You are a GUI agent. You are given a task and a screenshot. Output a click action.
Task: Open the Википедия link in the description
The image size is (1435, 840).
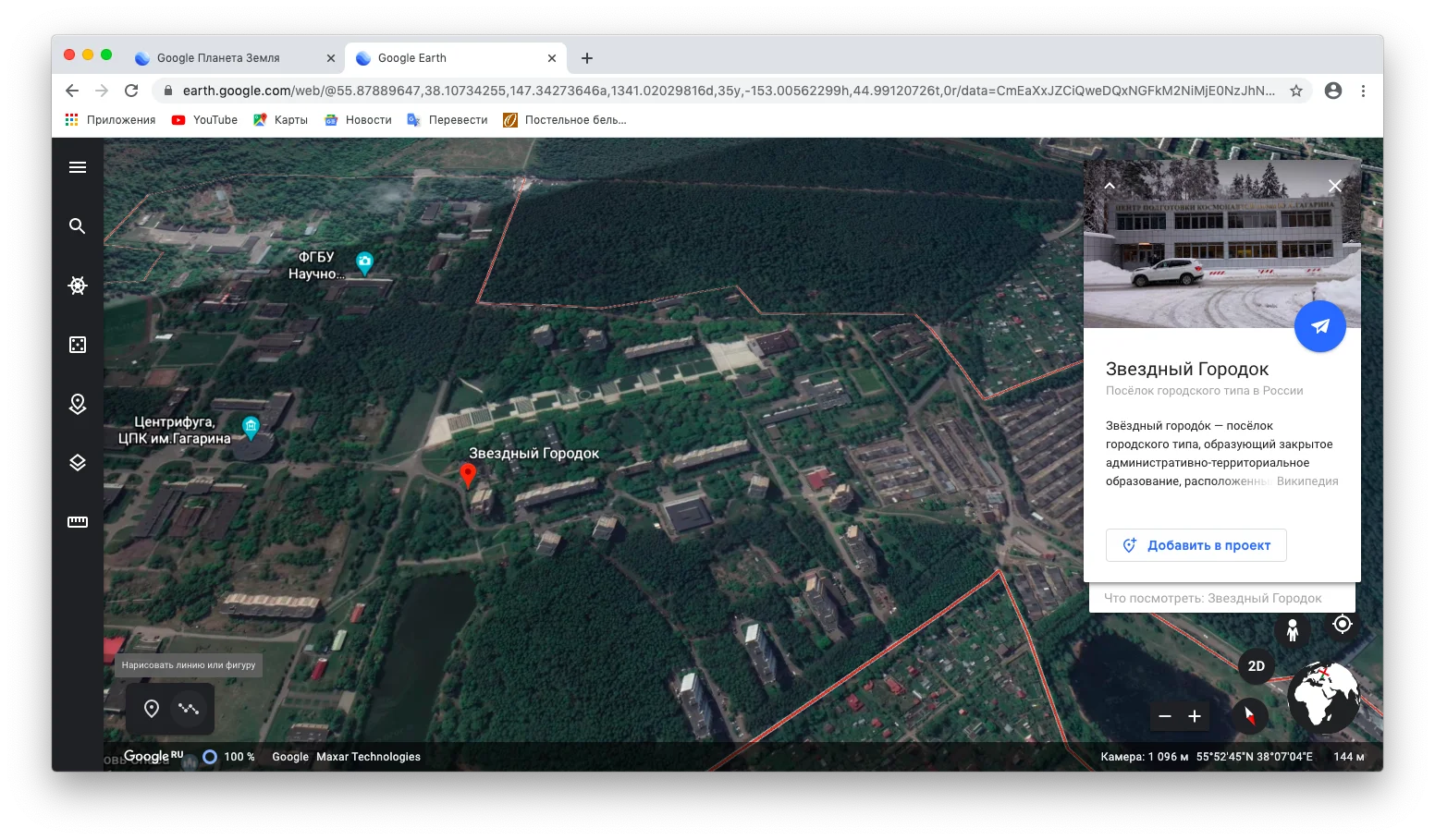click(x=1306, y=481)
